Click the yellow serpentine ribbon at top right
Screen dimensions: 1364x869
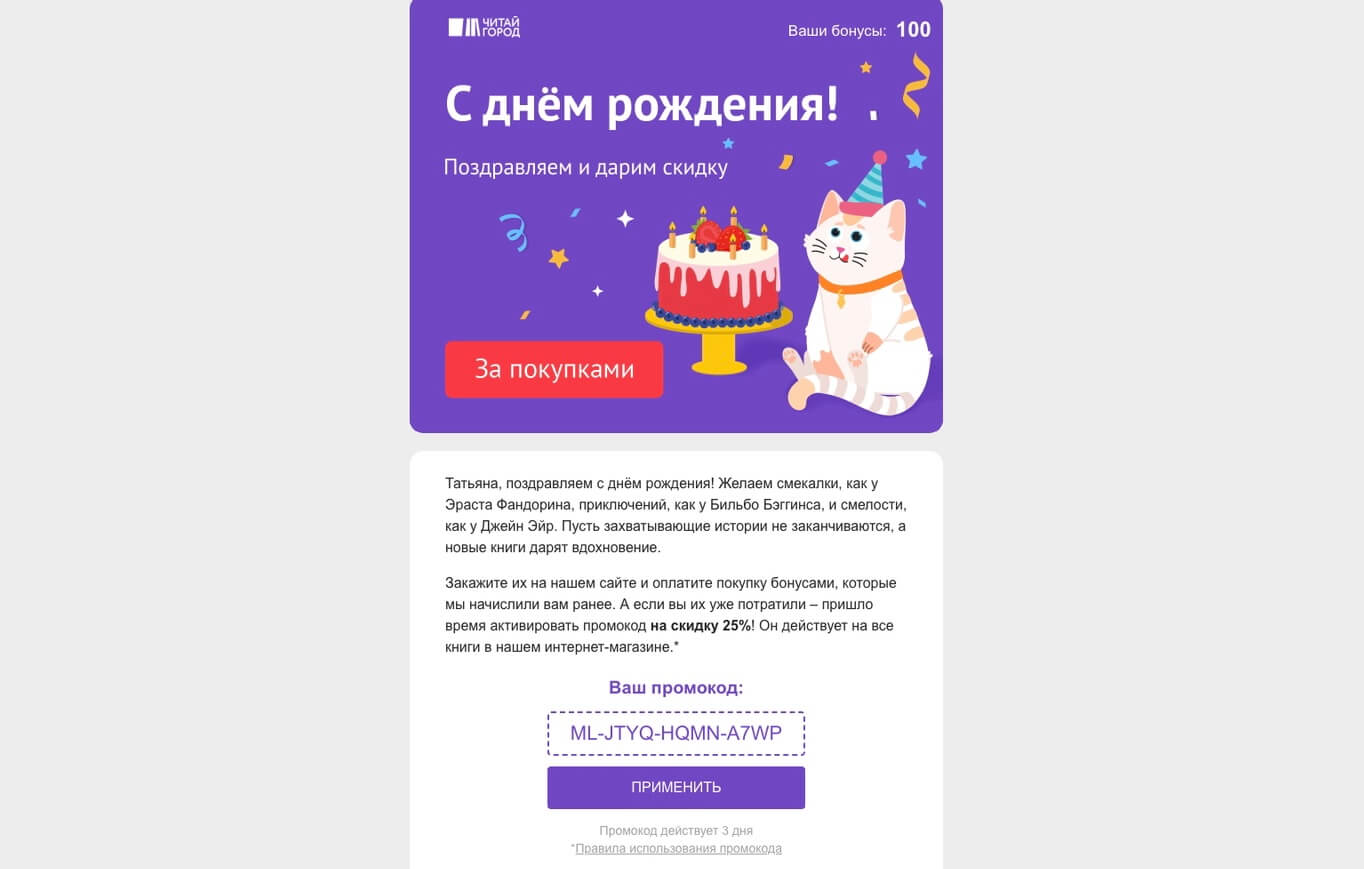click(x=916, y=86)
